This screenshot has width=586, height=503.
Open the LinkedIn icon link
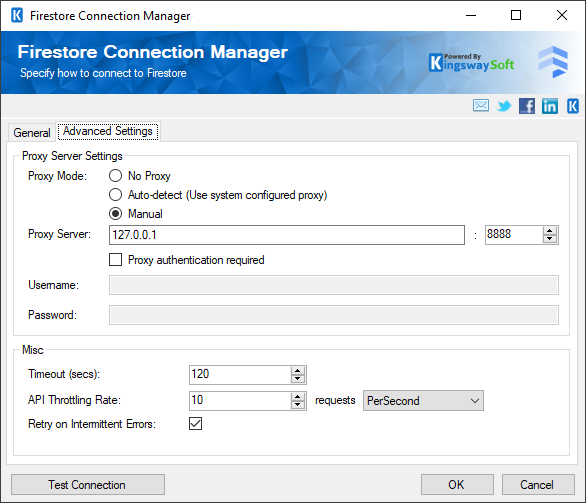pyautogui.click(x=550, y=106)
